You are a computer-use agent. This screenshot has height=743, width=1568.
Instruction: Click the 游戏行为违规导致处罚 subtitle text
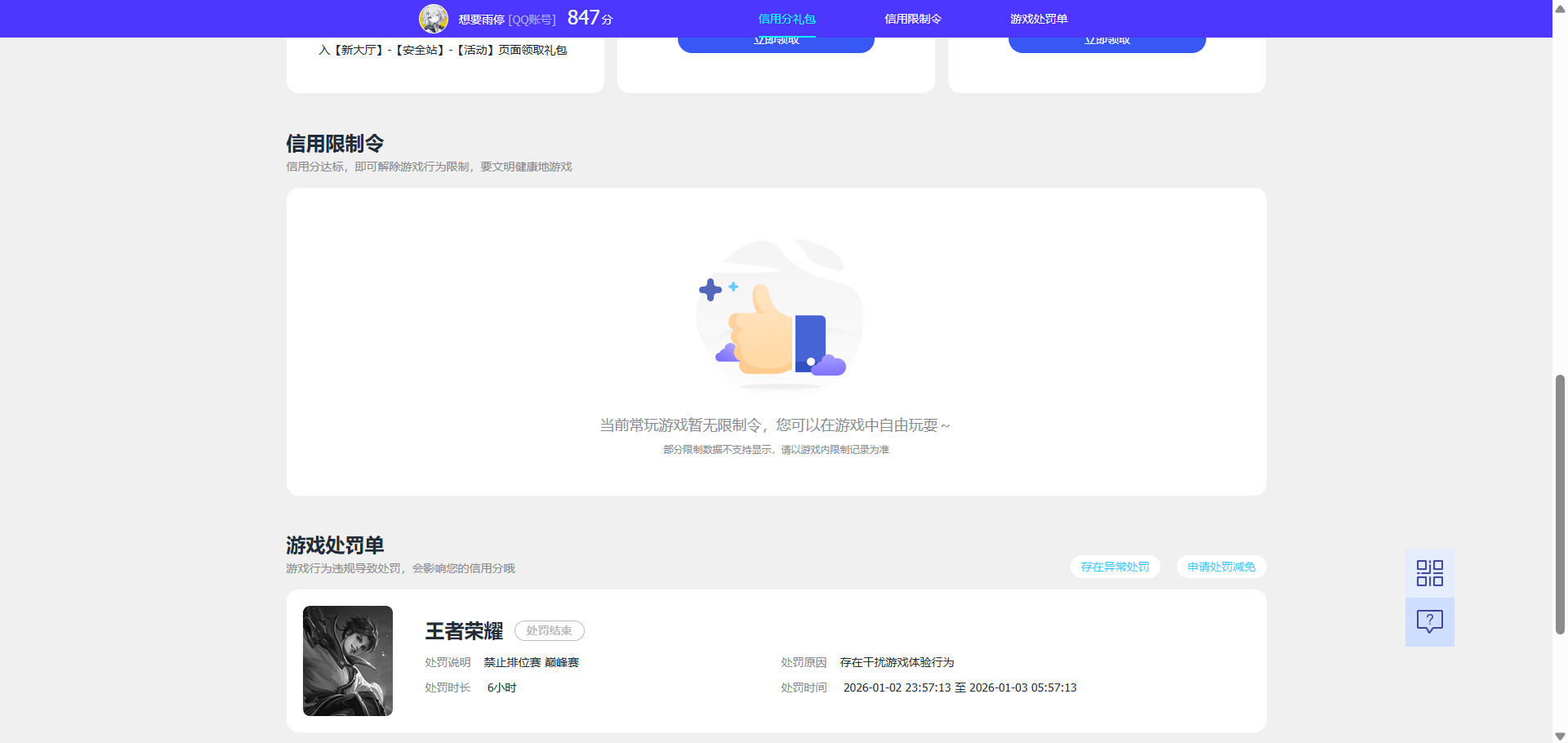coord(400,568)
